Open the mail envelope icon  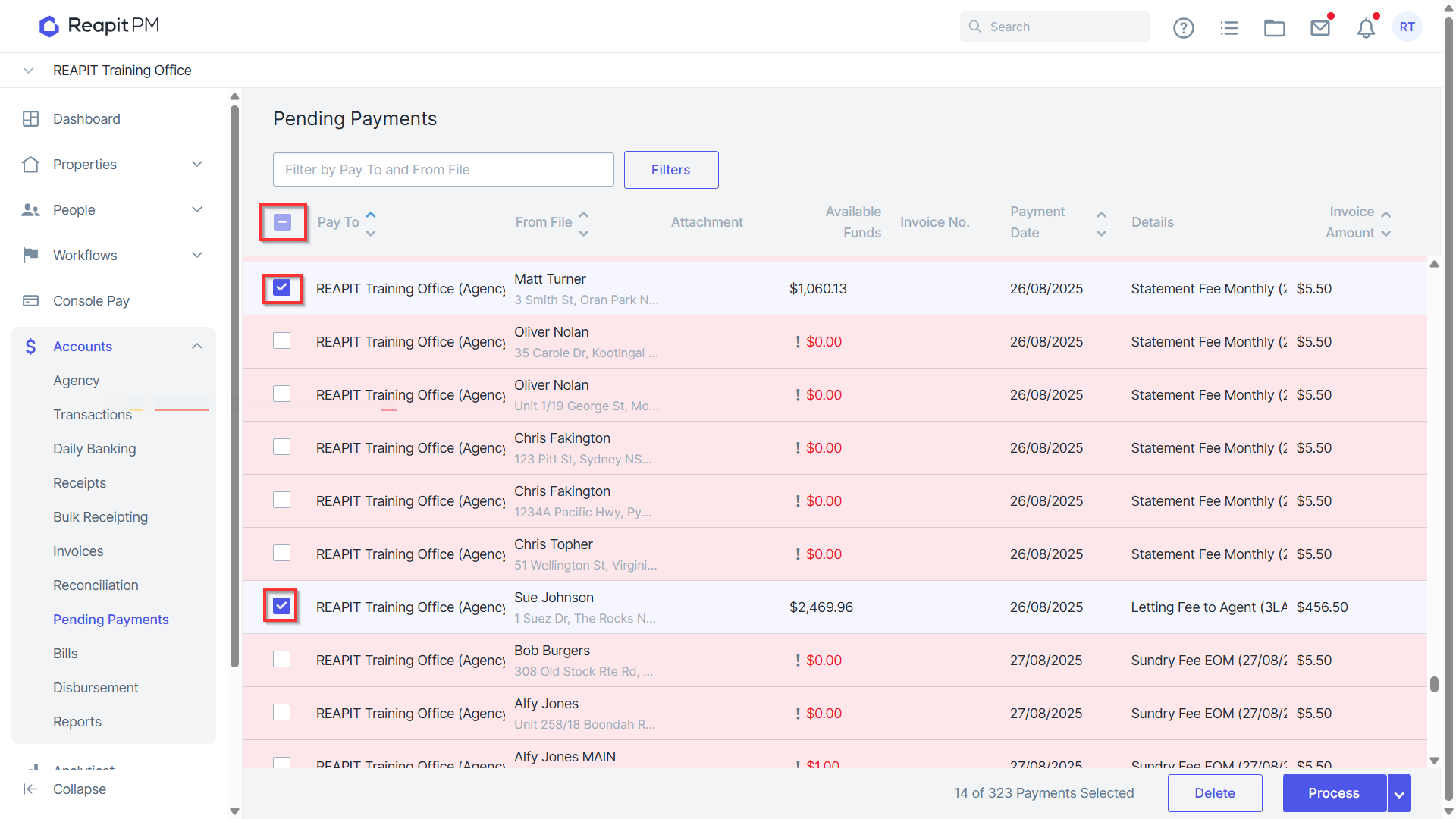[1320, 27]
